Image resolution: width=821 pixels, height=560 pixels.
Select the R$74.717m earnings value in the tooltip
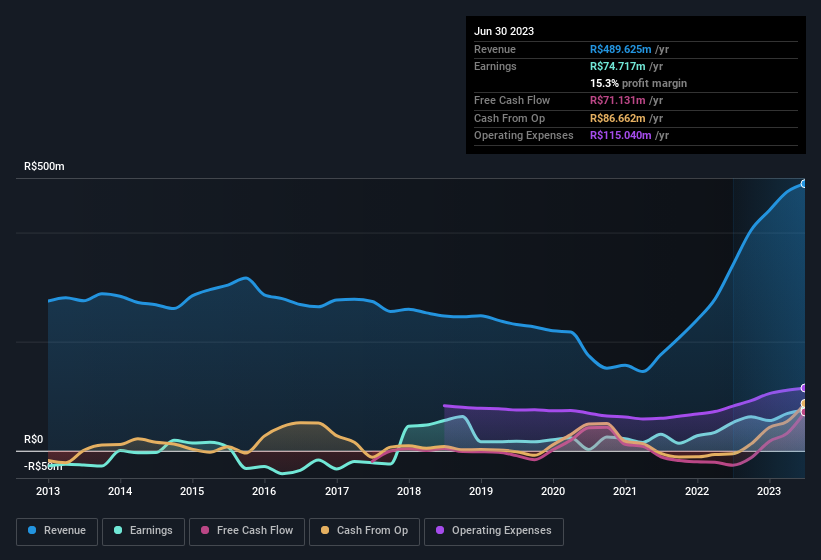point(616,66)
